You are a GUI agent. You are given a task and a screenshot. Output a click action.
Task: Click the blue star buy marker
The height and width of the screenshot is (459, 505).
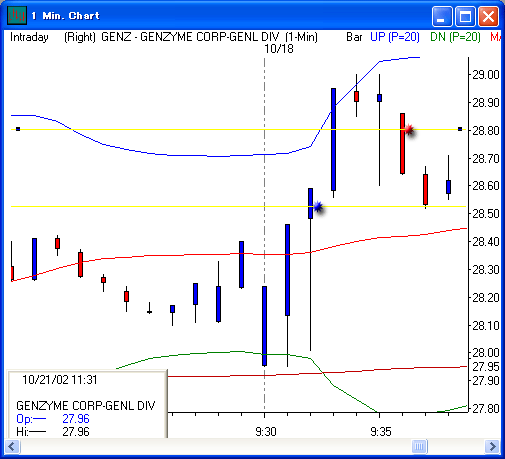point(318,207)
